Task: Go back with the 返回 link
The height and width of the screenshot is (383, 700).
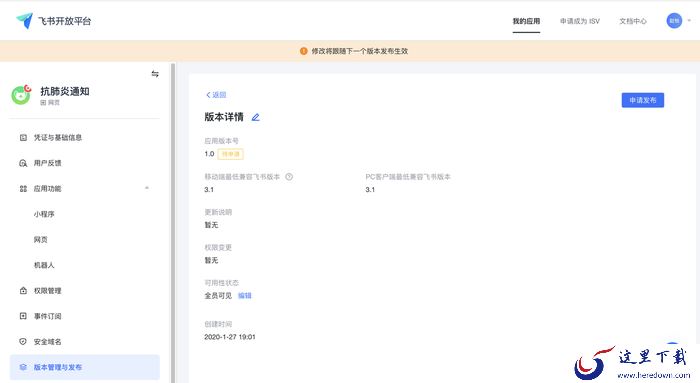Action: (216, 95)
